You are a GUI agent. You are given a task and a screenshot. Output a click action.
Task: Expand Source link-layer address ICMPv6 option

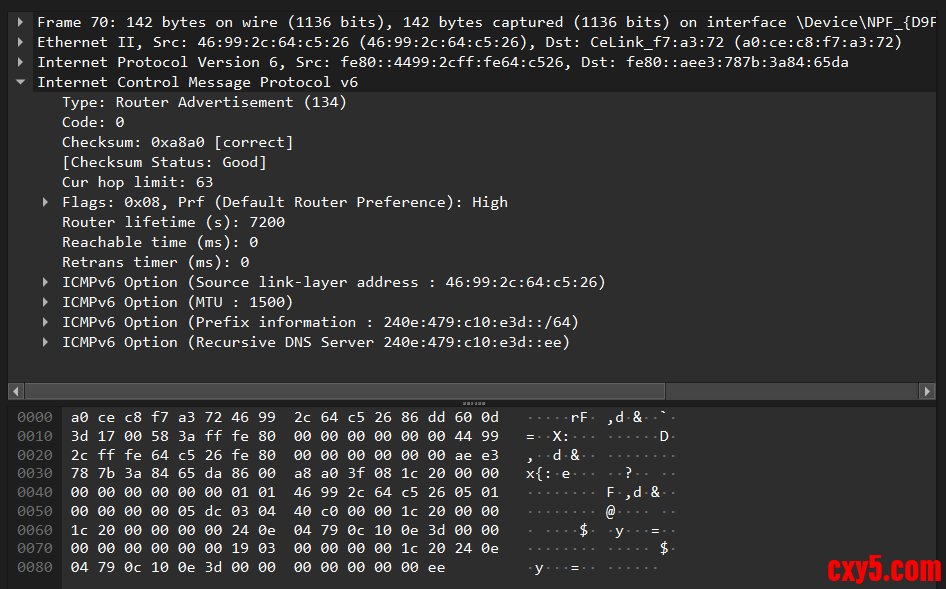[x=46, y=282]
